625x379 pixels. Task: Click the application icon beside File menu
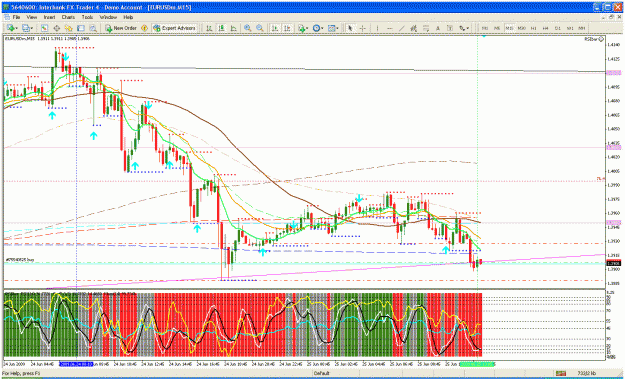tap(6, 18)
